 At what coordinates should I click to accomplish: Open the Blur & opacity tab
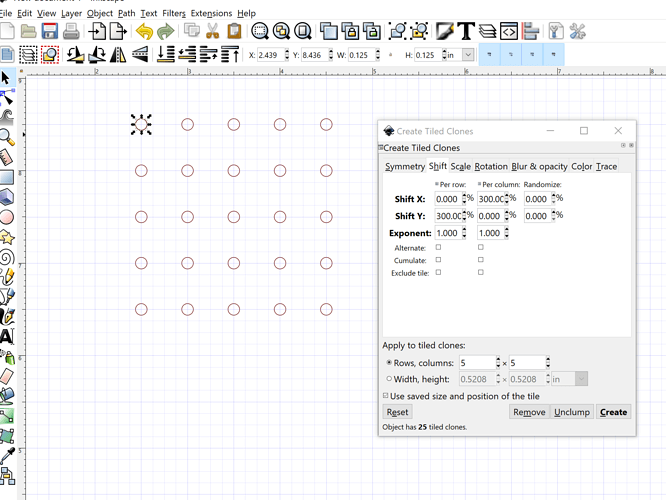click(x=539, y=167)
